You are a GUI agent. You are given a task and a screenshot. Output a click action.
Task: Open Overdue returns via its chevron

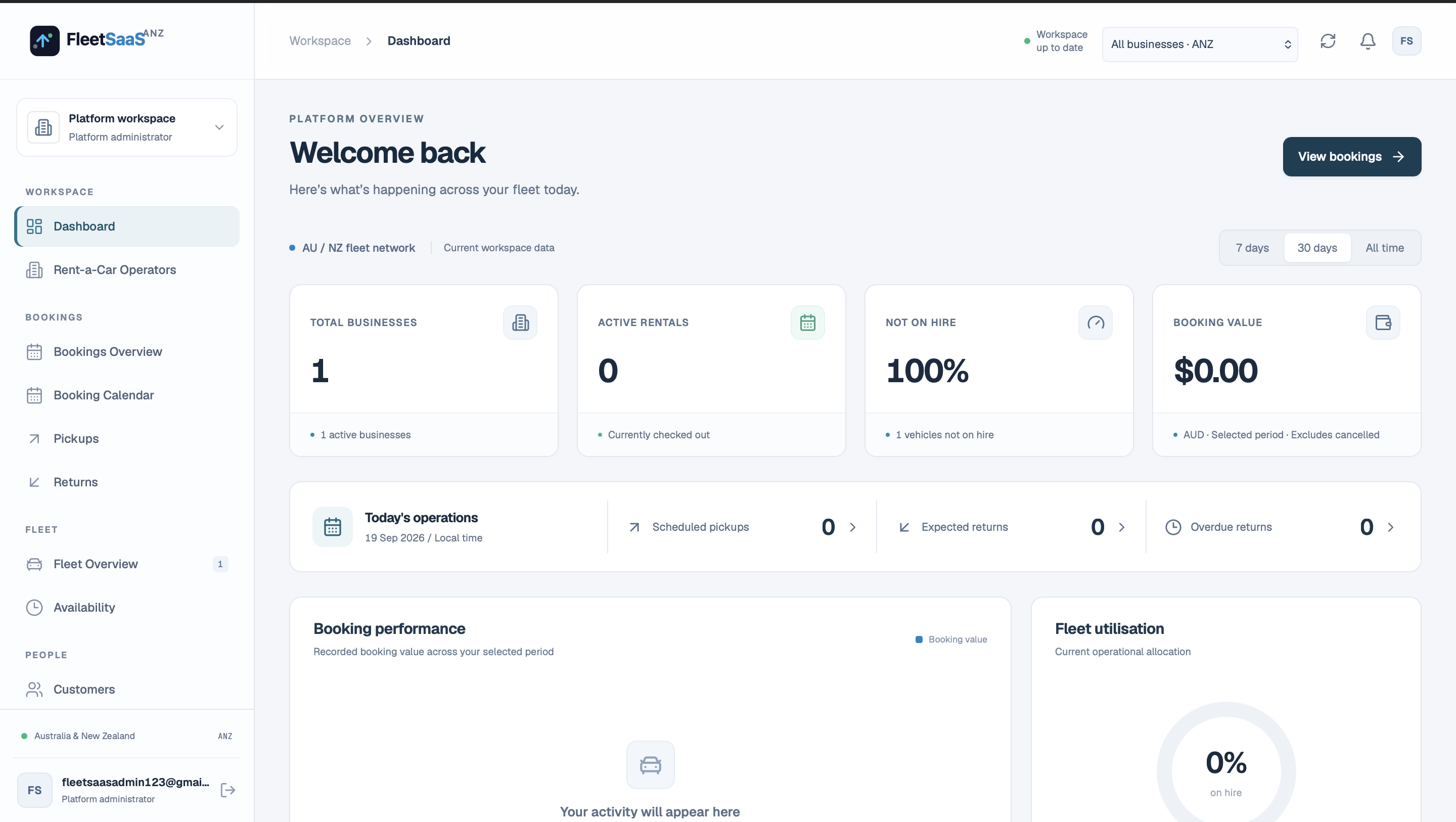point(1390,527)
